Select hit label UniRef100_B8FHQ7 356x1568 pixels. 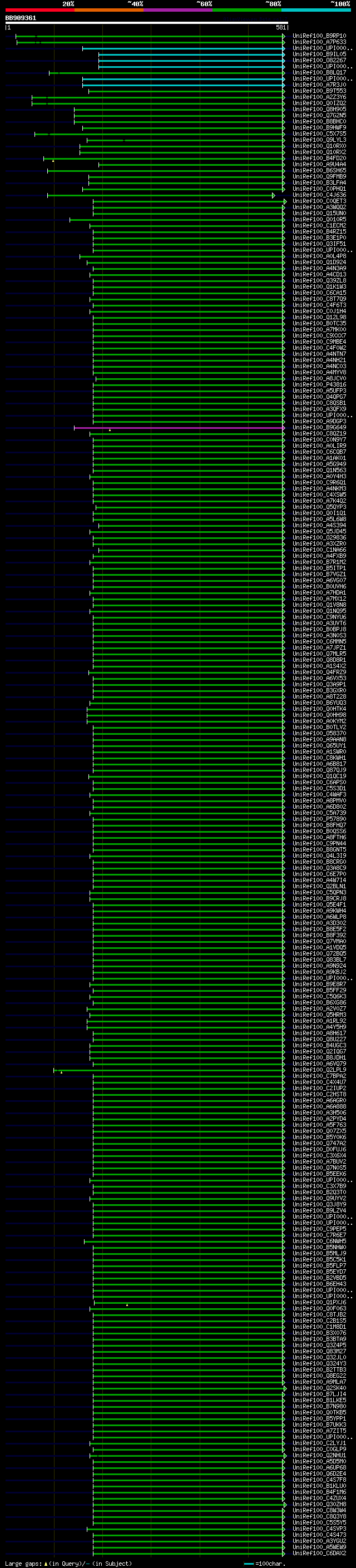(x=319, y=825)
